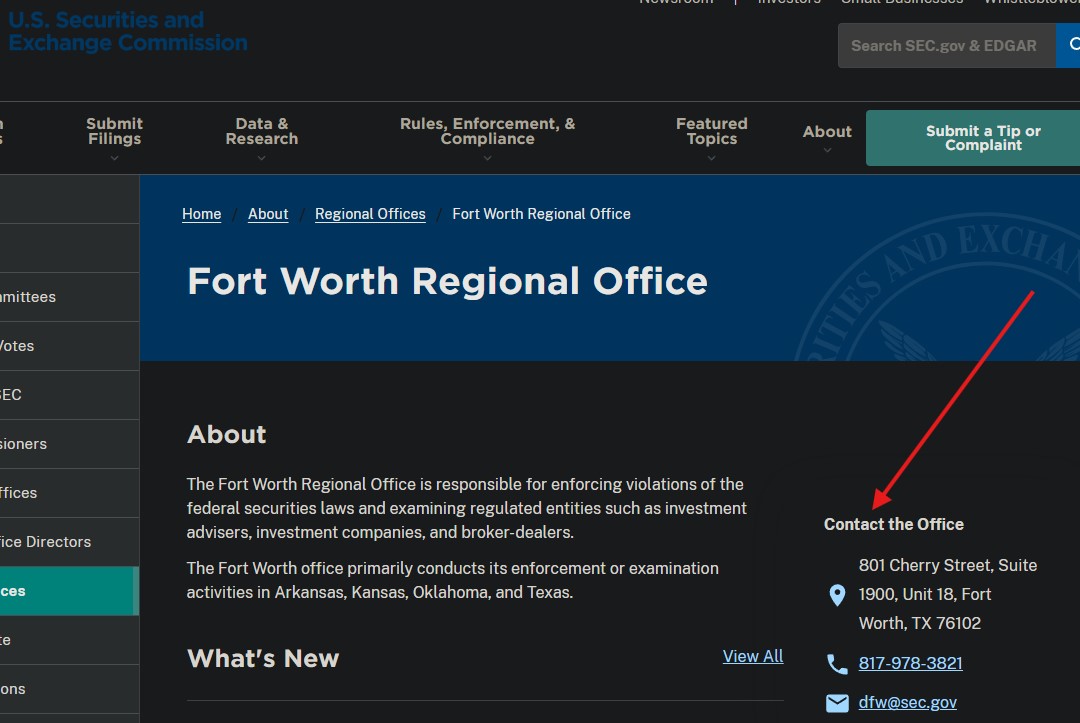Click the 'Contact the Office' heading
Viewport: 1080px width, 723px height.
[x=893, y=524]
